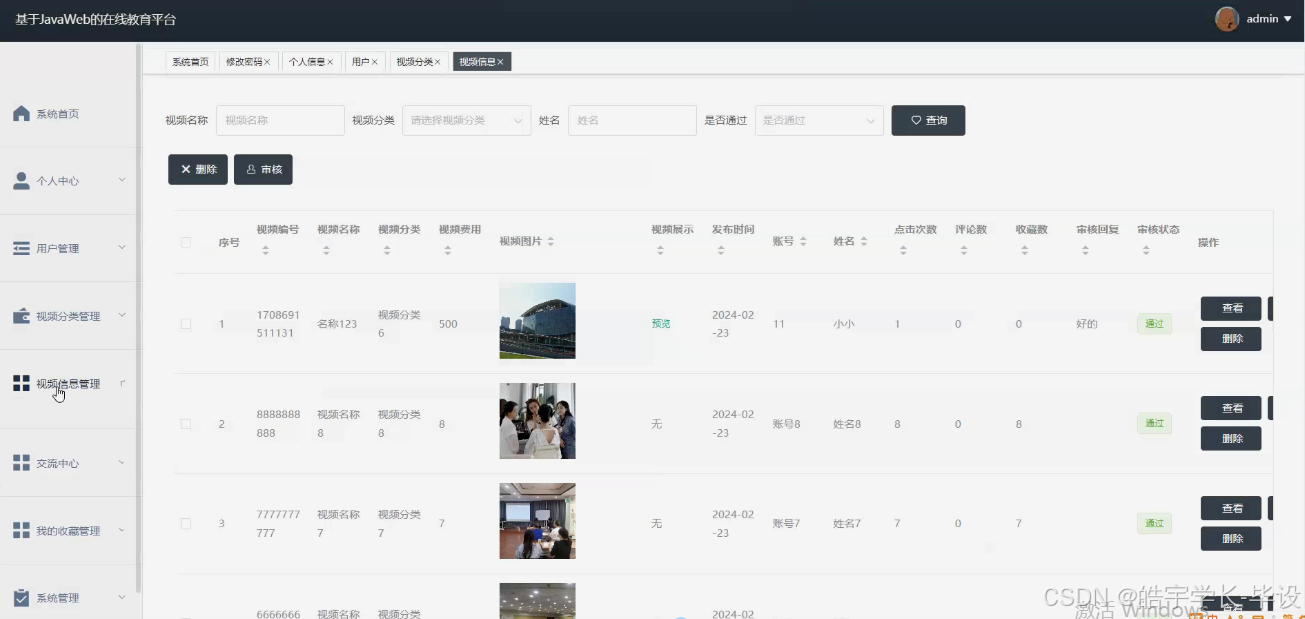Sort by 视频编号 column arrows
Screen dimensions: 1305x619
pos(265,250)
